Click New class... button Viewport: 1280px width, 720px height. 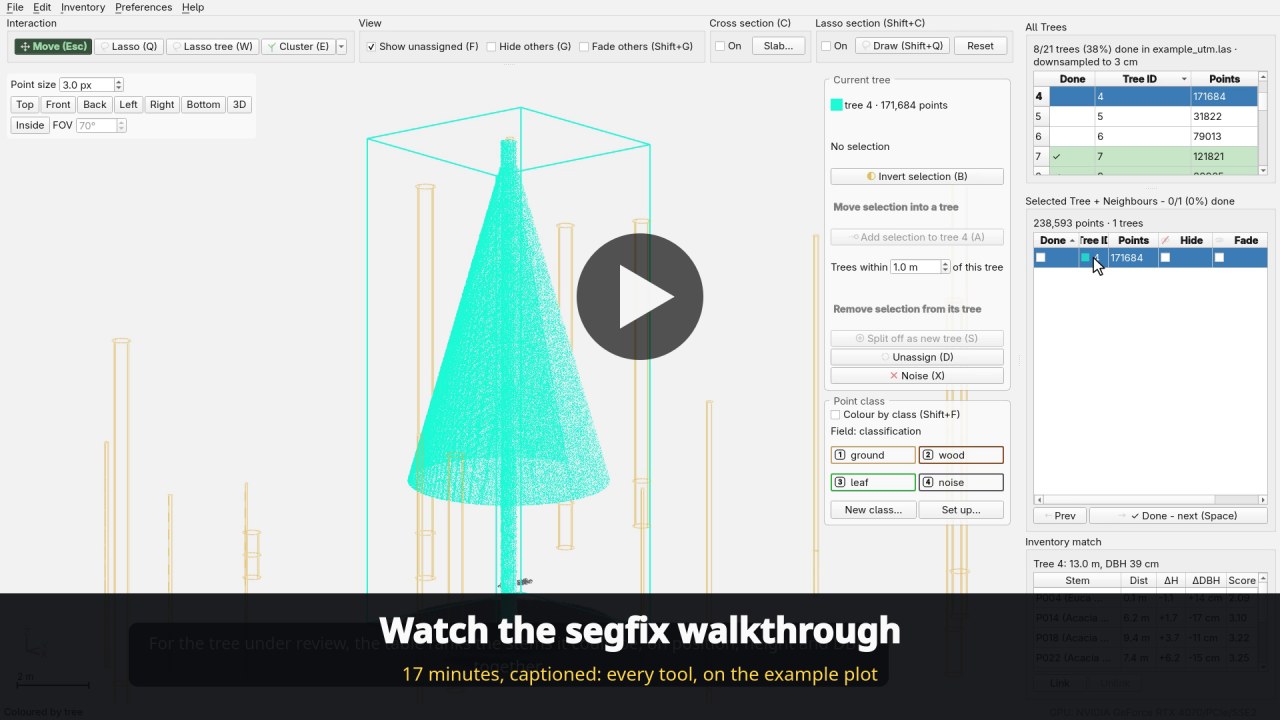pos(873,510)
